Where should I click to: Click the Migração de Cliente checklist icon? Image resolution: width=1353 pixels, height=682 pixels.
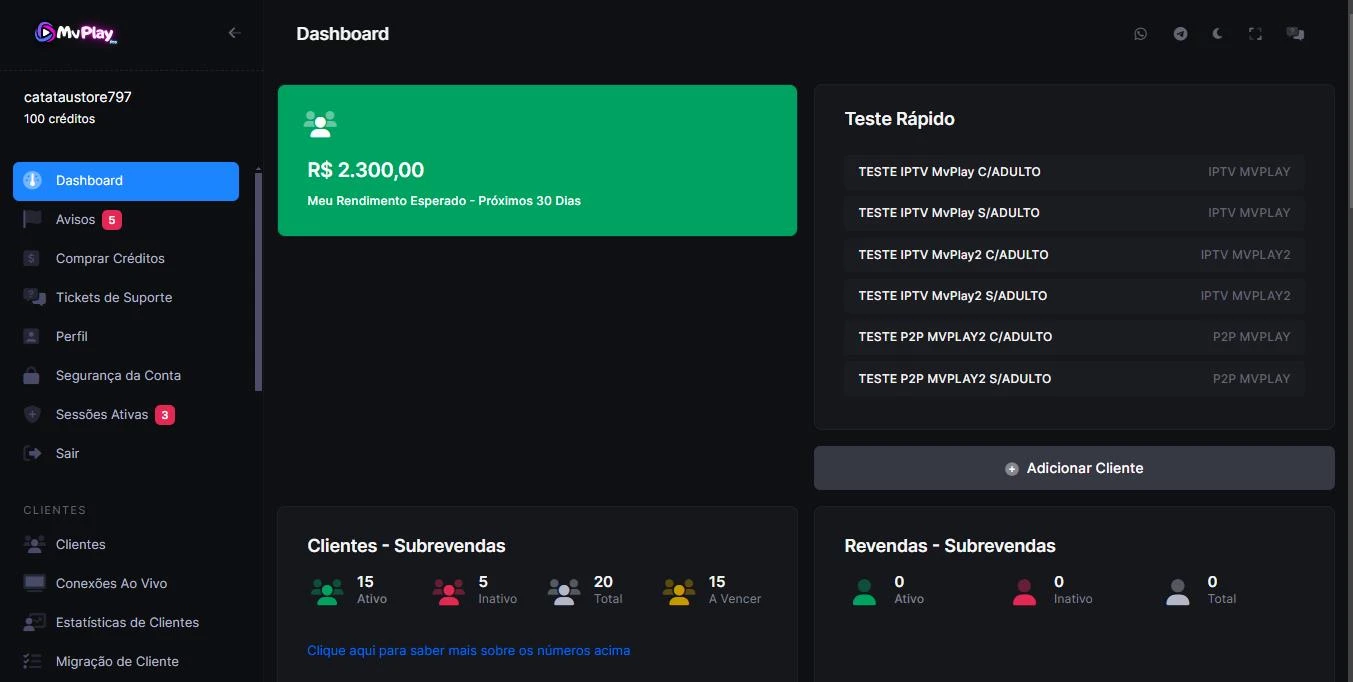[x=31, y=661]
